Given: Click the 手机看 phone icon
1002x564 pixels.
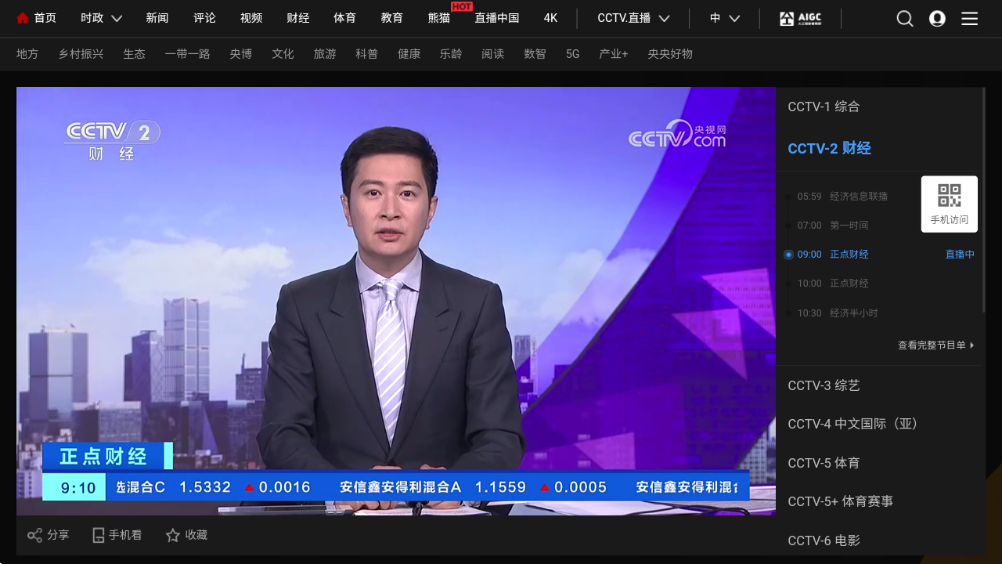Looking at the screenshot, I should 98,535.
